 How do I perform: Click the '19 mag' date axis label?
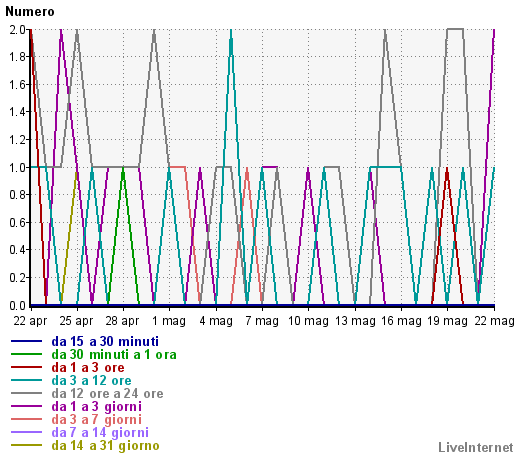pyautogui.click(x=447, y=321)
